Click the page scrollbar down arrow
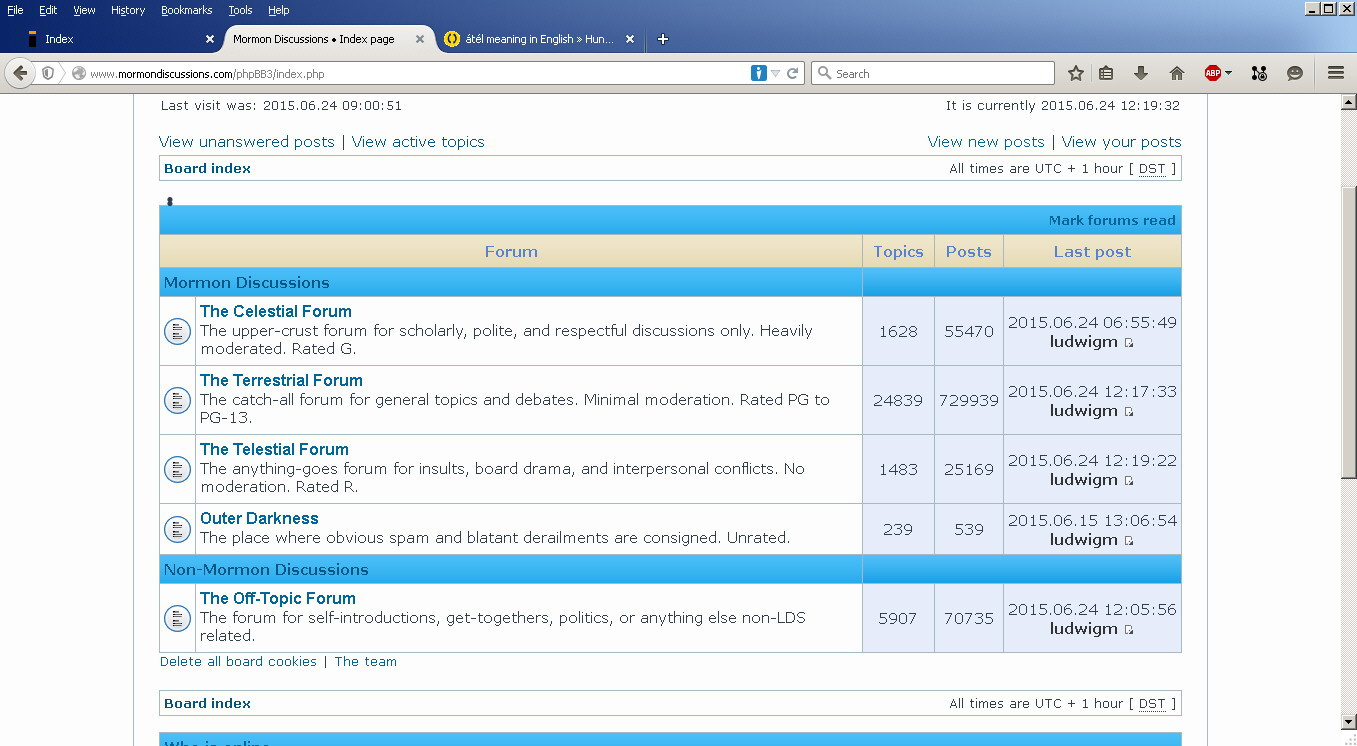The width and height of the screenshot is (1357, 746). tap(1348, 721)
